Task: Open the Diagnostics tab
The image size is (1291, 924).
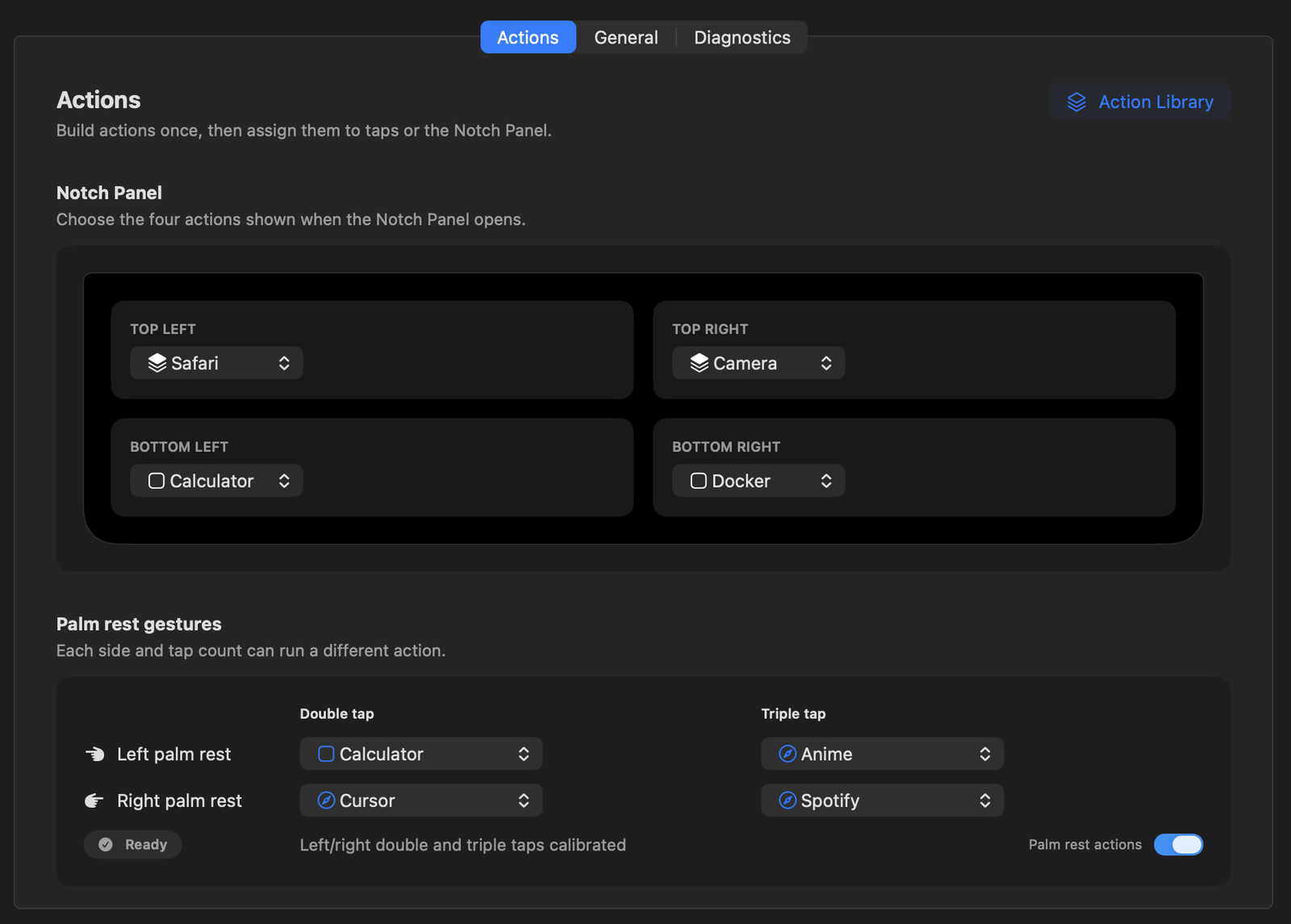Action: [742, 37]
